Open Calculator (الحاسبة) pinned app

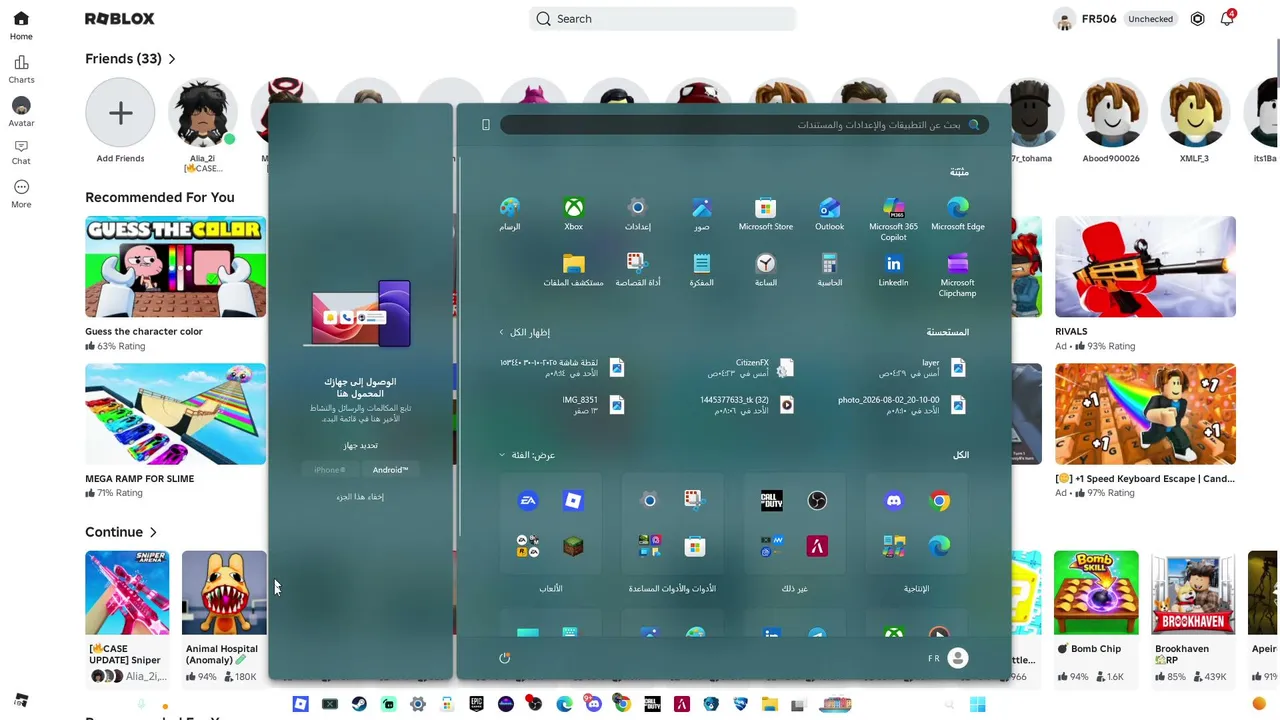coord(829,270)
